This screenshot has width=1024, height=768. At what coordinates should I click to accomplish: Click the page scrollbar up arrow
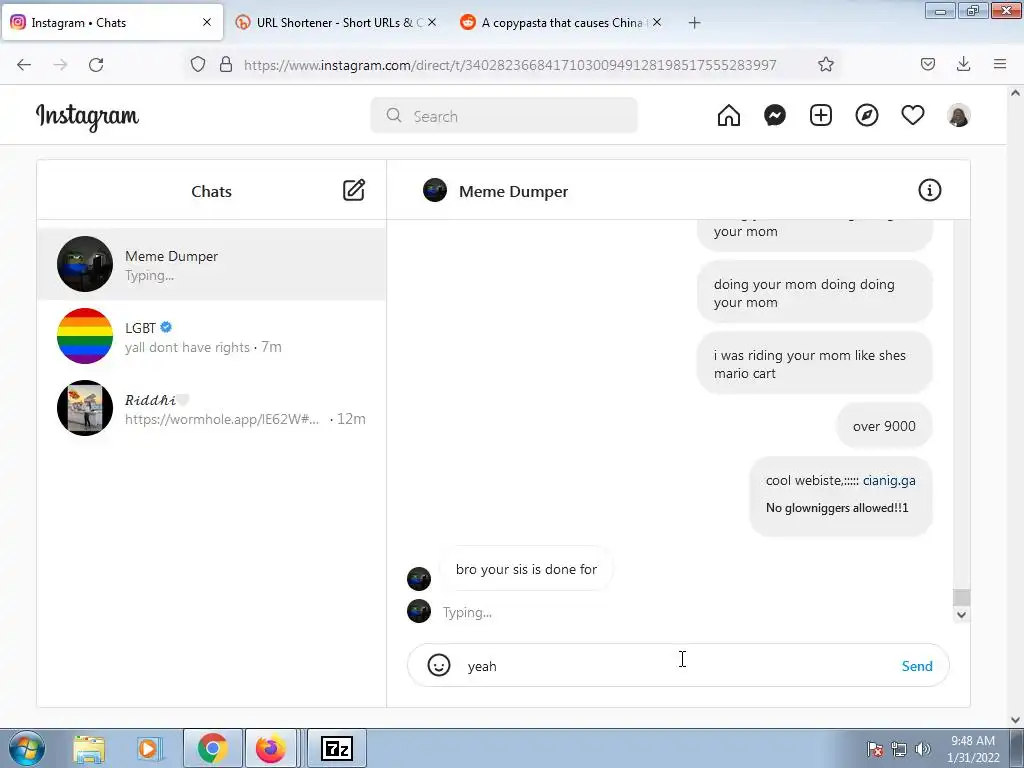click(1015, 93)
